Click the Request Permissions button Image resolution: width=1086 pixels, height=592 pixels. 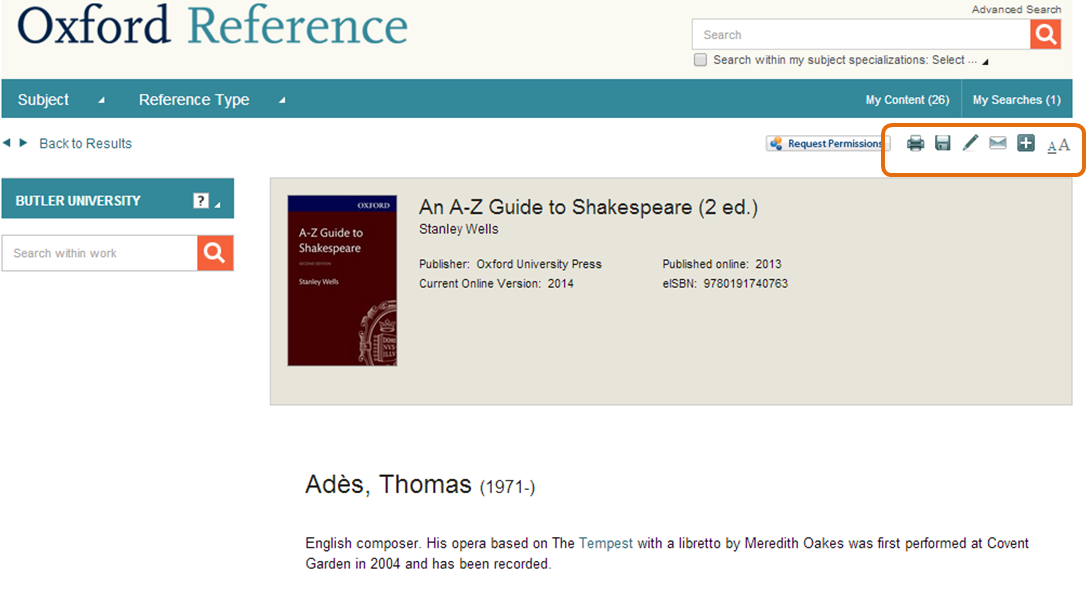pos(828,143)
